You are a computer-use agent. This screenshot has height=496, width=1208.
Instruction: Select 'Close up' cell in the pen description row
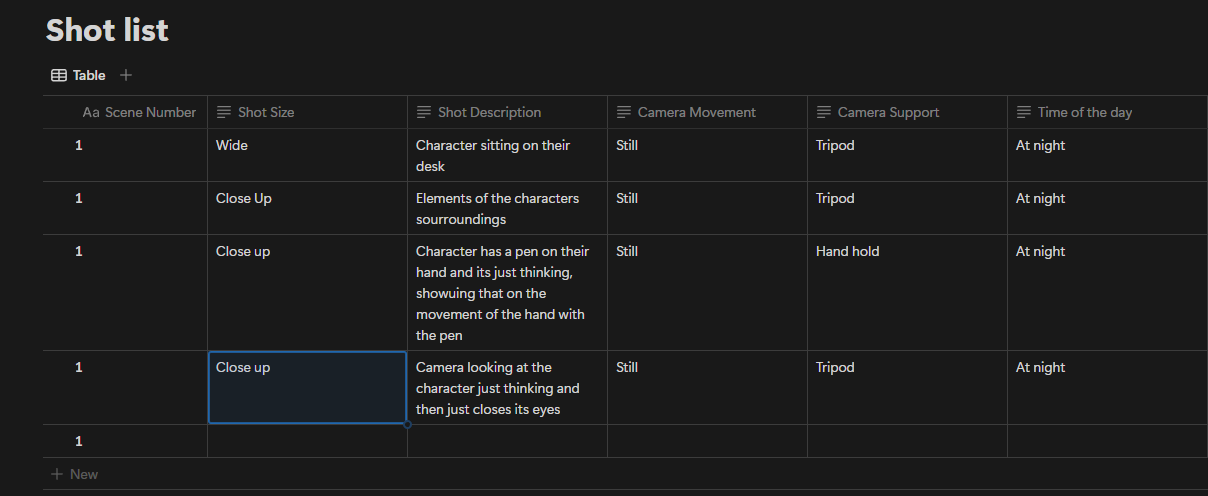pos(307,292)
